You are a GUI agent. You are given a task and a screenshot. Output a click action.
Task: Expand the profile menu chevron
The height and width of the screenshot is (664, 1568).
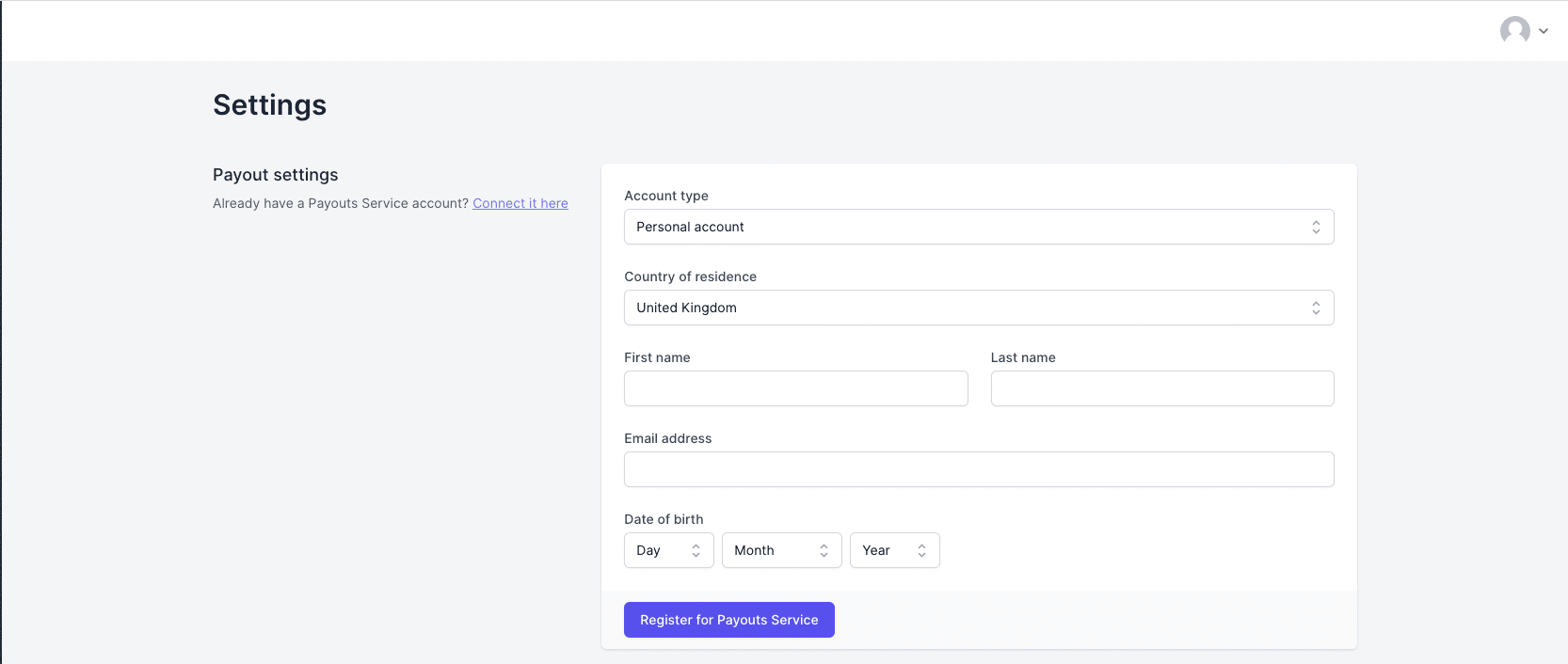click(x=1544, y=31)
